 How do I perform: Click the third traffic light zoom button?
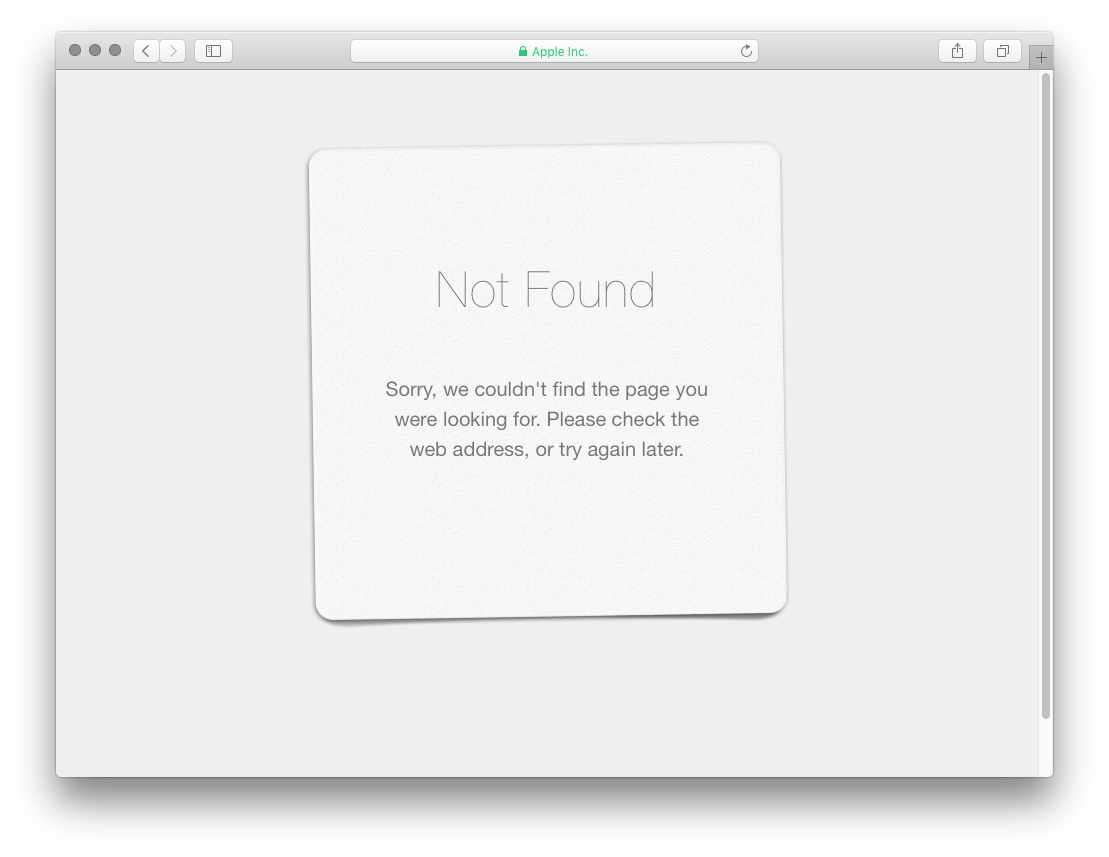point(115,50)
